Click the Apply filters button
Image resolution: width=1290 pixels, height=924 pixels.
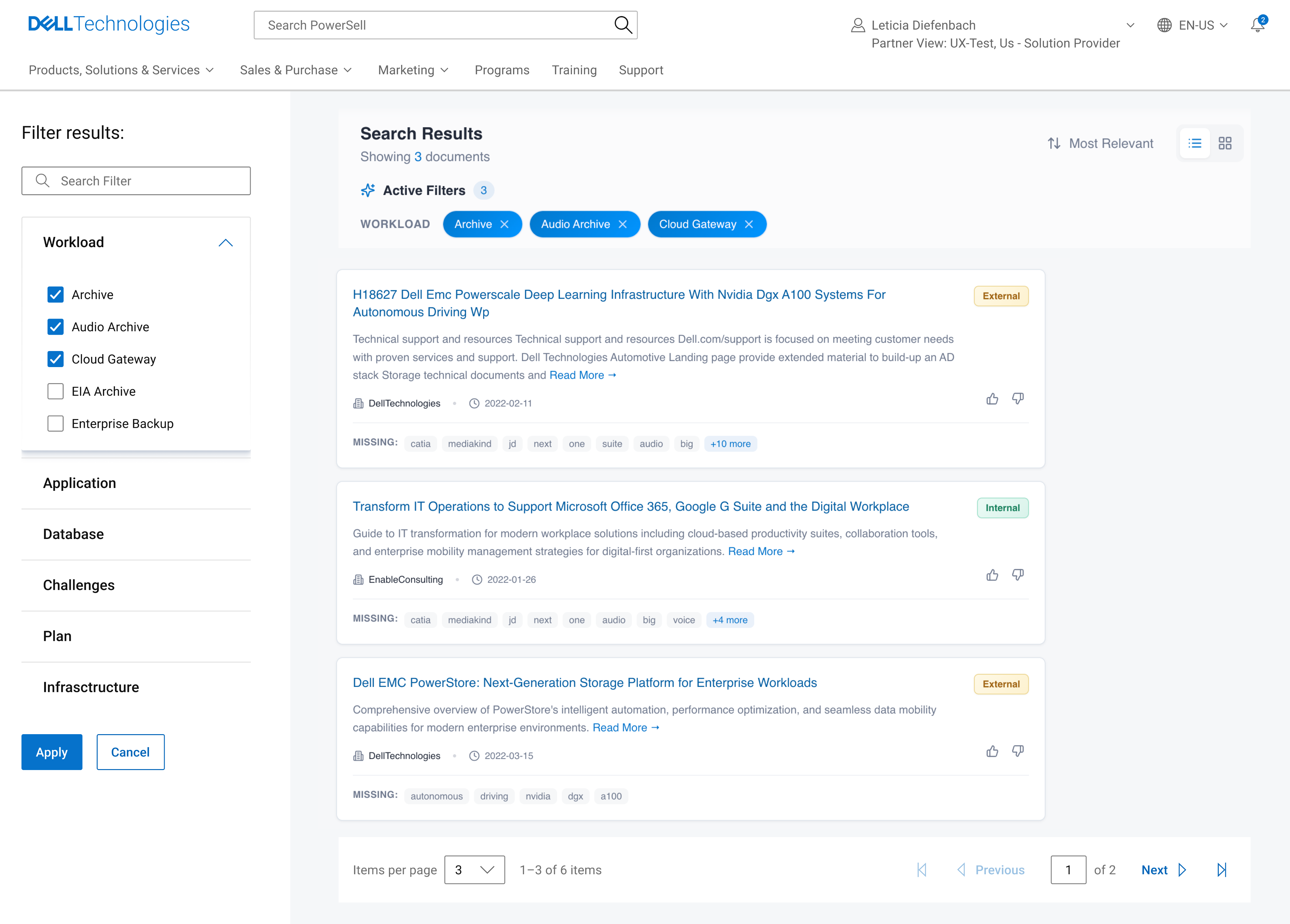(x=52, y=752)
